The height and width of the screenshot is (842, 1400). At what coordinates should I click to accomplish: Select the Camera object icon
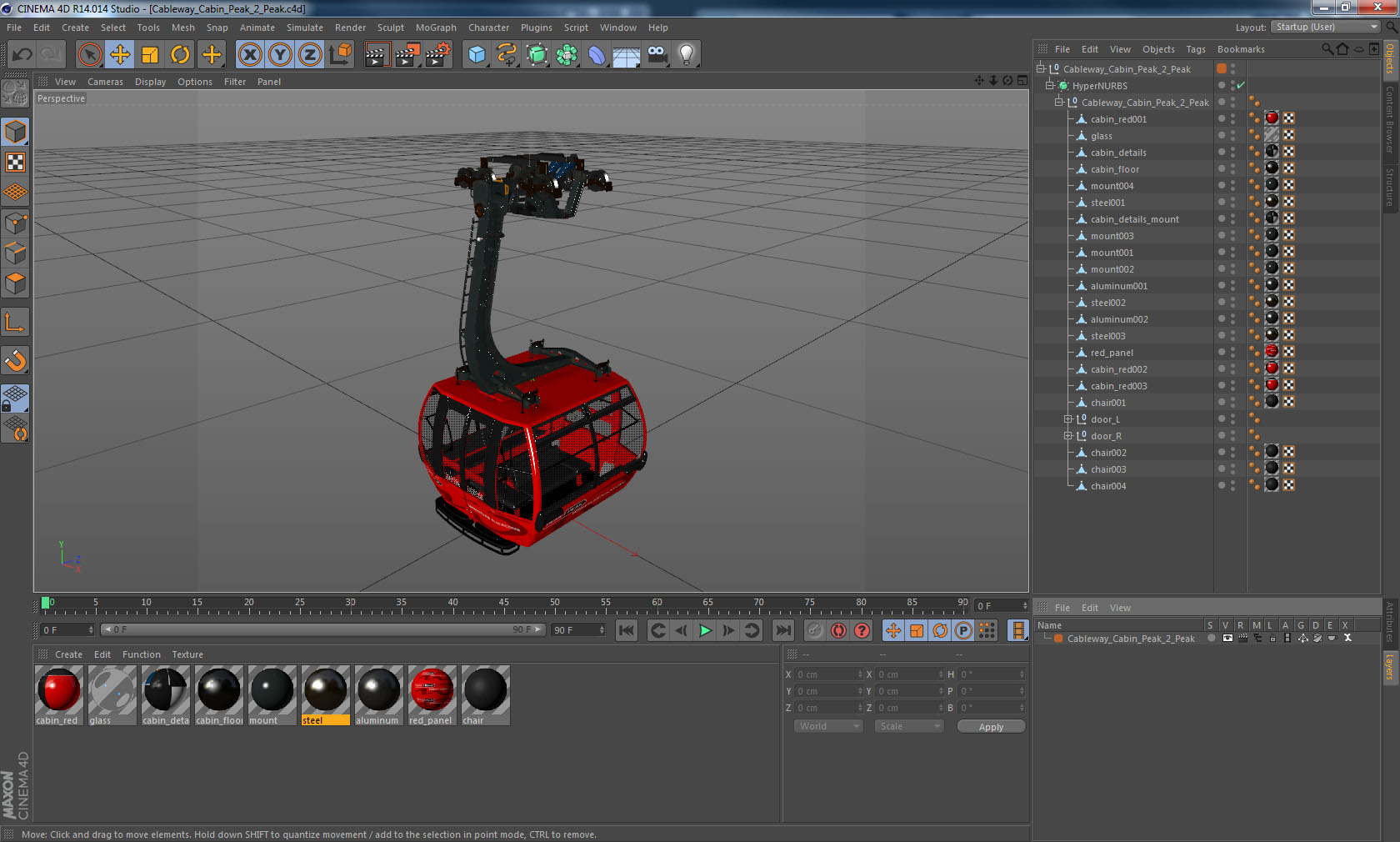[657, 55]
